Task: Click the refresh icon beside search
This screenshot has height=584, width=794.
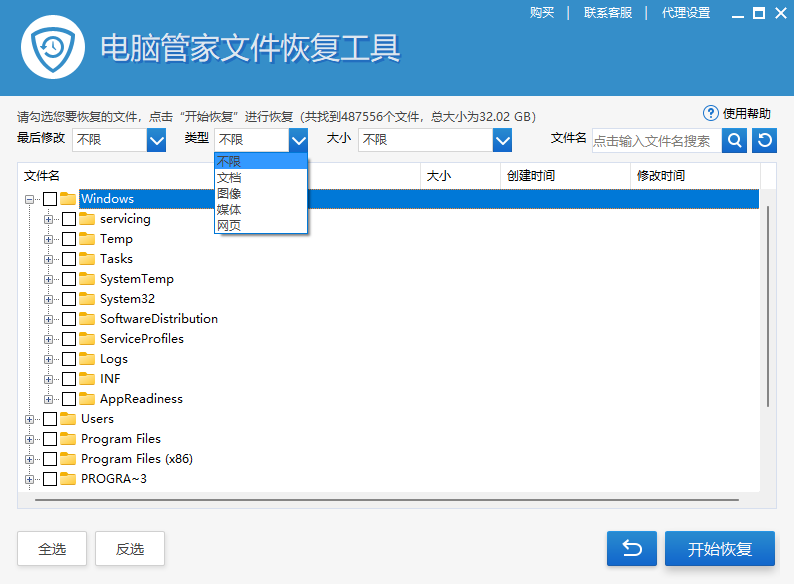Action: (x=764, y=141)
